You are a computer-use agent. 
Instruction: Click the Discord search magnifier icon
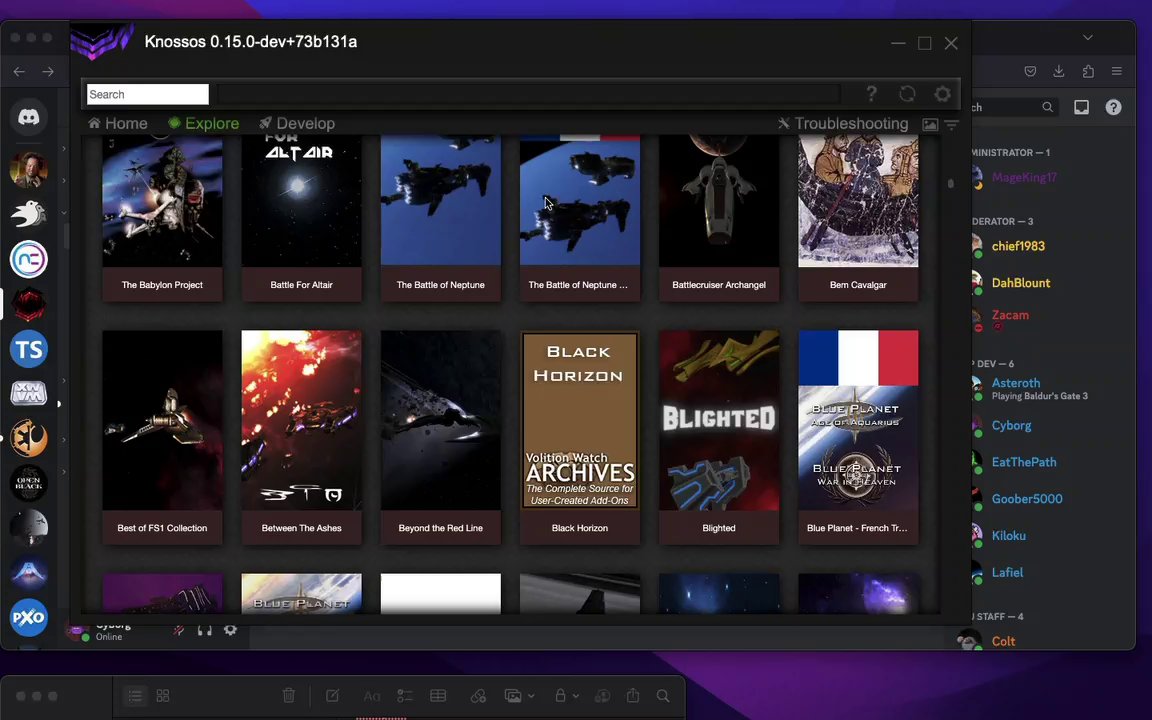click(x=1048, y=107)
